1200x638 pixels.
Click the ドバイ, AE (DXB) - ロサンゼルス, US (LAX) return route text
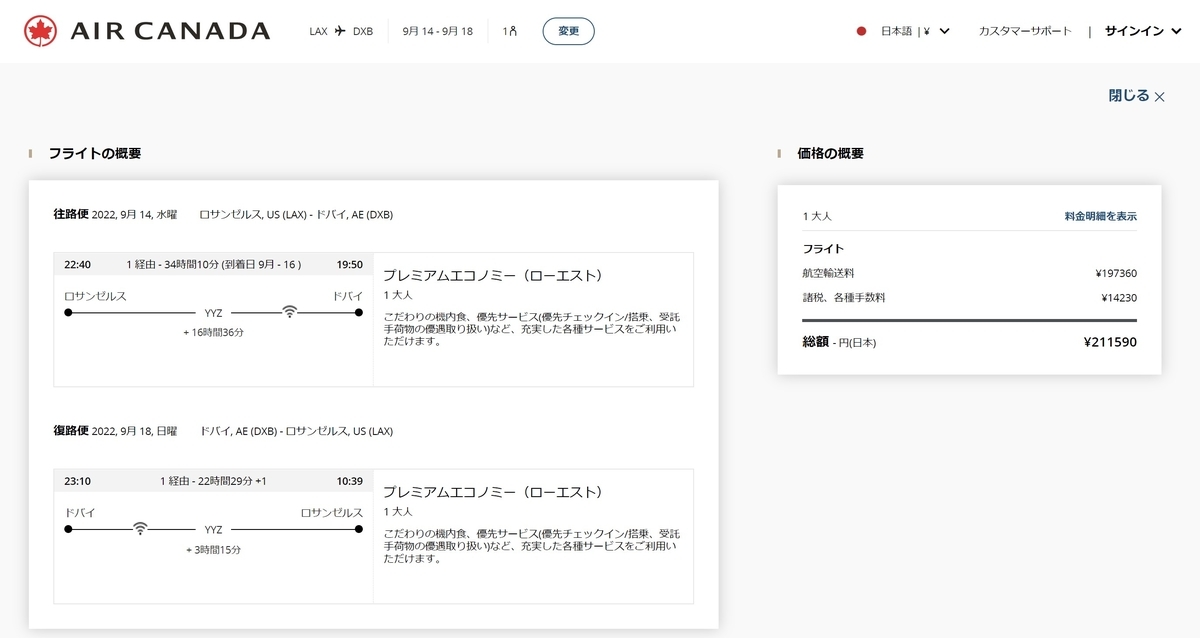(x=296, y=431)
